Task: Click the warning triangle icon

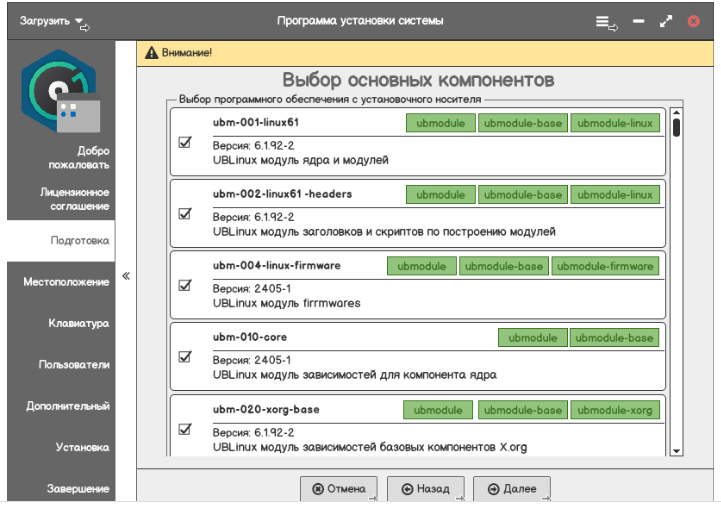Action: 151,53
